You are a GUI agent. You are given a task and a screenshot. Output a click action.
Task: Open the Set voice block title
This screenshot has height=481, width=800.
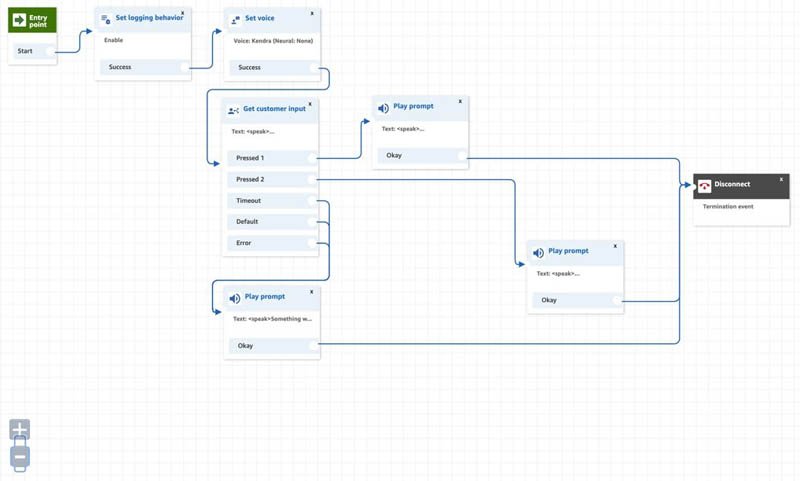[260, 18]
